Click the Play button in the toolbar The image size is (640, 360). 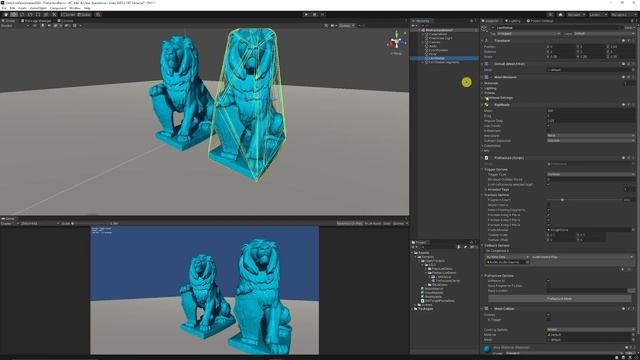point(306,14)
